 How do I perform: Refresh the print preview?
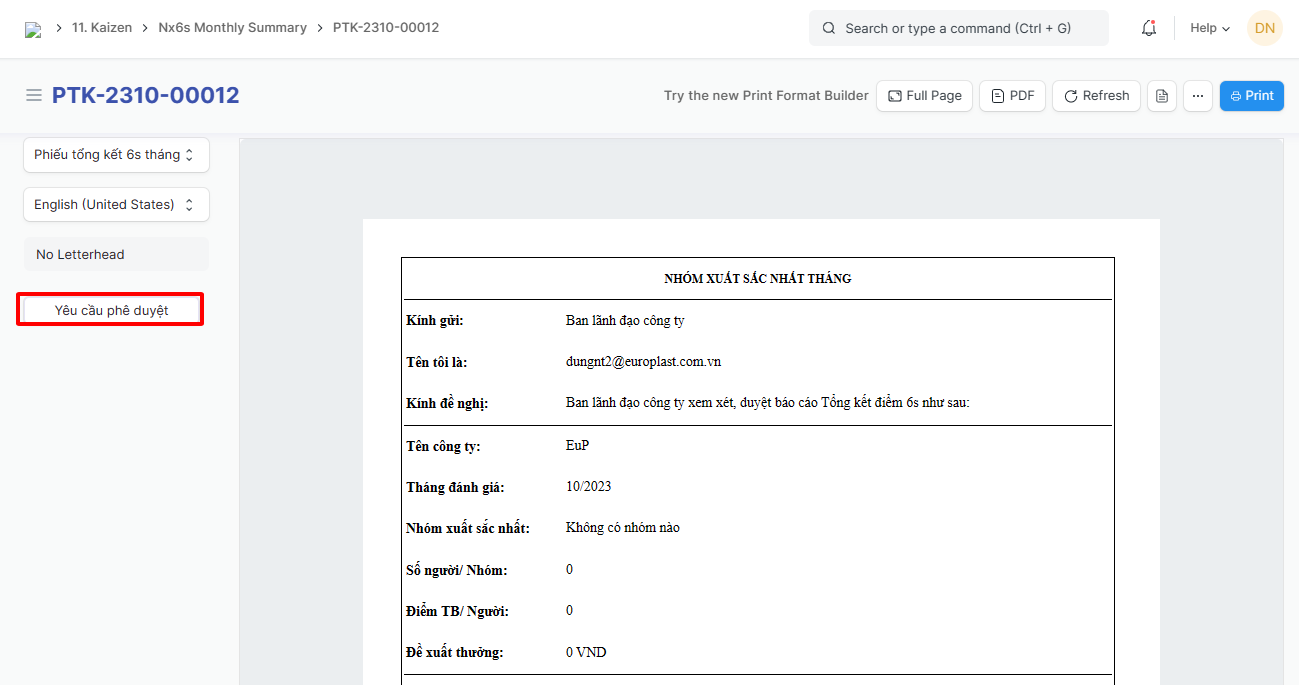pyautogui.click(x=1096, y=96)
